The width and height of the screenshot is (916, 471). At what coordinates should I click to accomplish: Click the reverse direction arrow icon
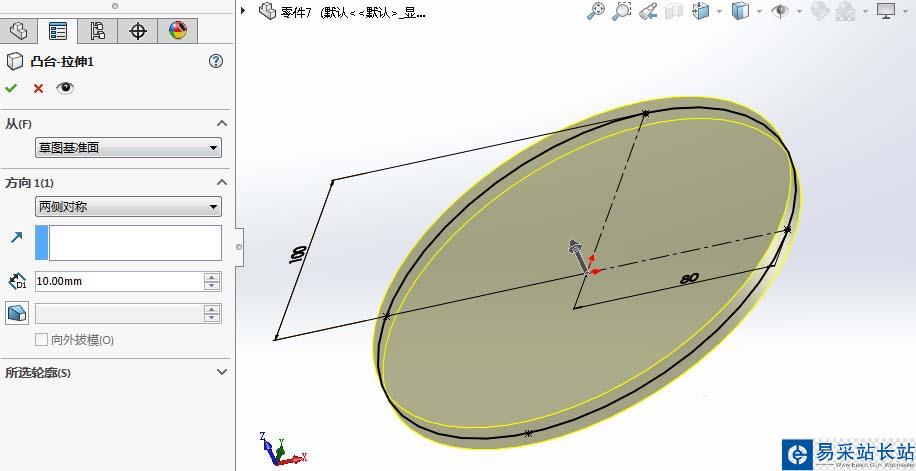point(16,237)
